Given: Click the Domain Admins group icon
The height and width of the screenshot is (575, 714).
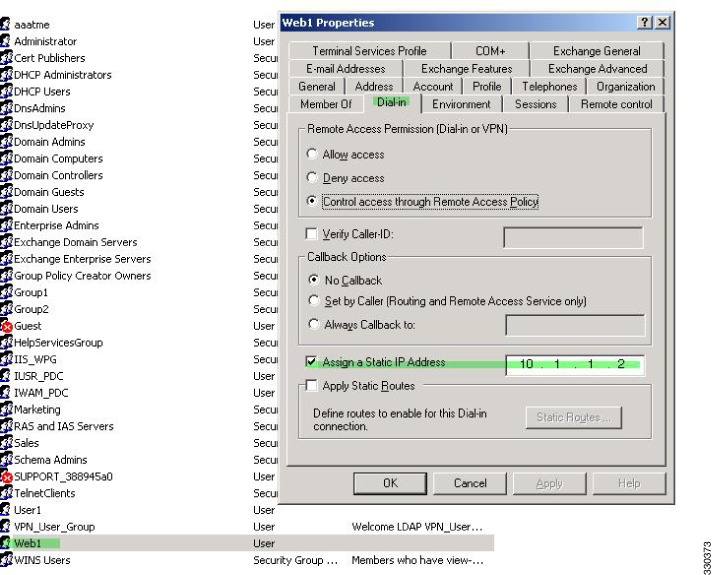Looking at the screenshot, I should [x=6, y=142].
